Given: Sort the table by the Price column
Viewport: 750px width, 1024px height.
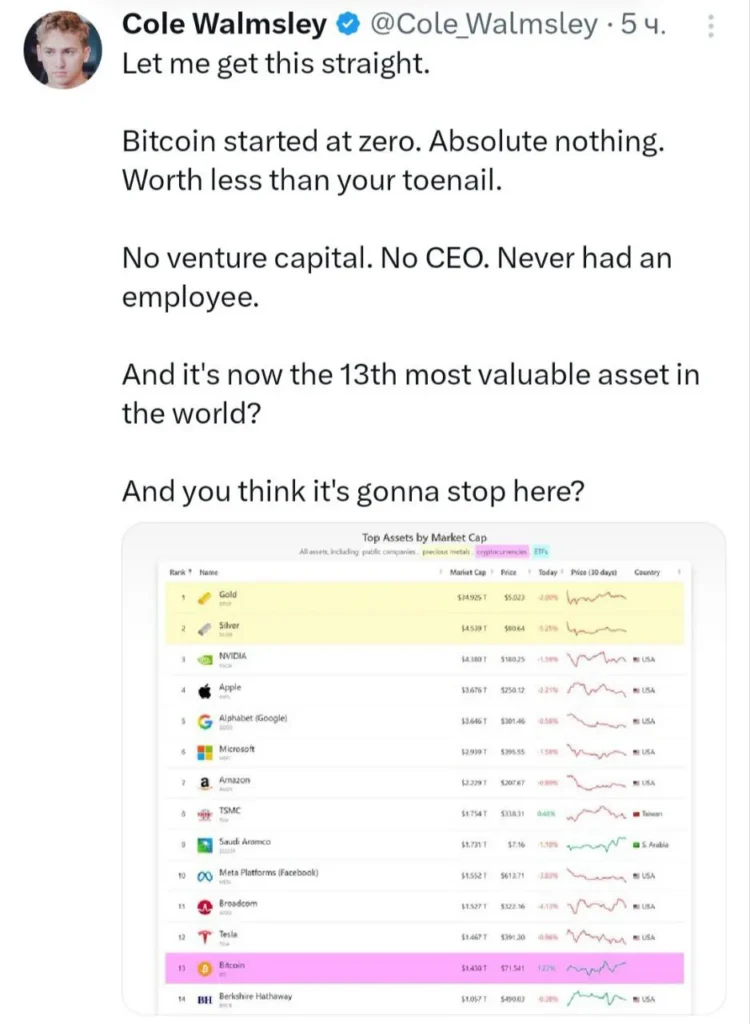Looking at the screenshot, I should coord(508,572).
